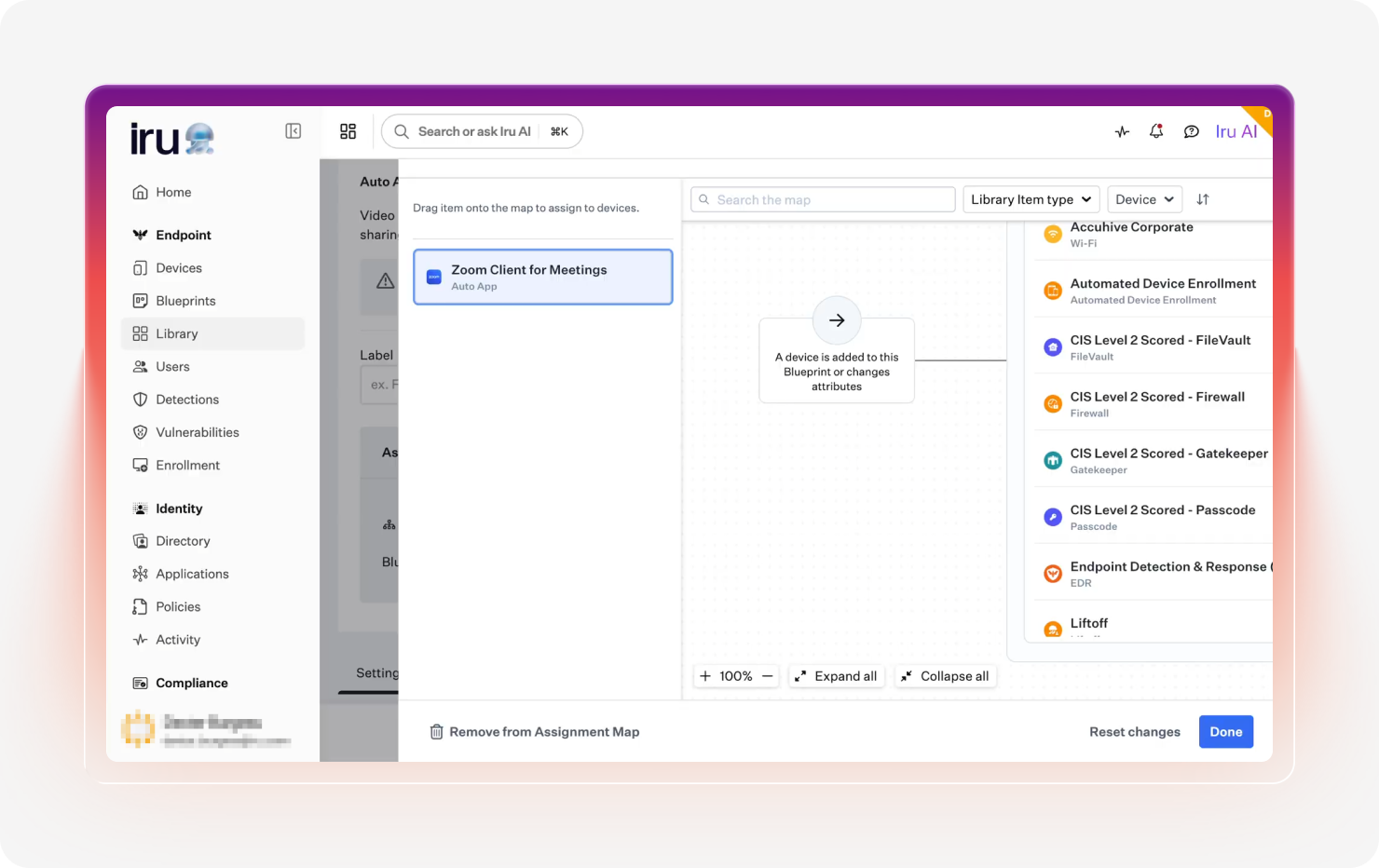The image size is (1379, 868).
Task: Open Policies in sidebar
Action: [212, 606]
